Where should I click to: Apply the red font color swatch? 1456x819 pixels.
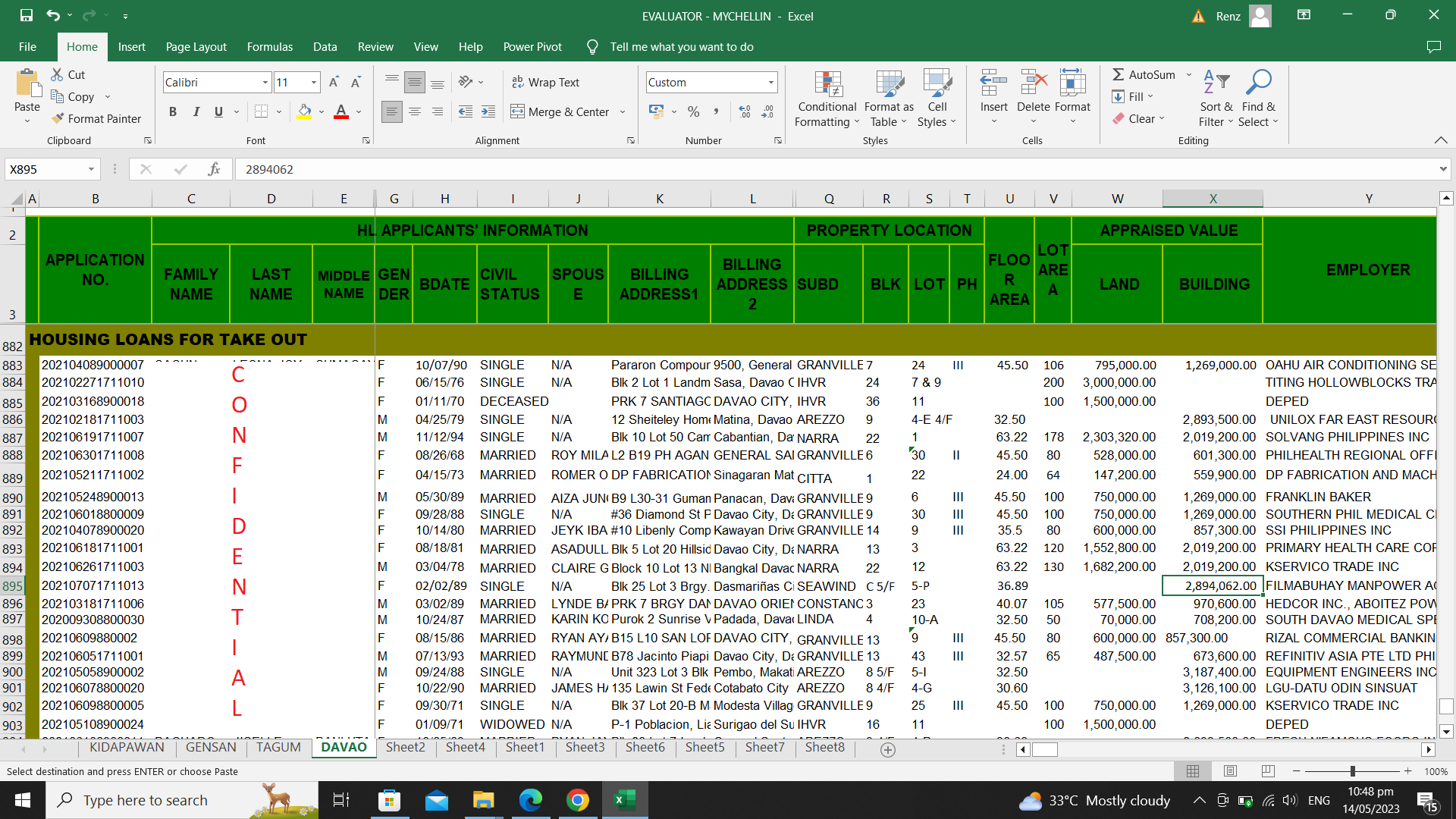point(341,112)
